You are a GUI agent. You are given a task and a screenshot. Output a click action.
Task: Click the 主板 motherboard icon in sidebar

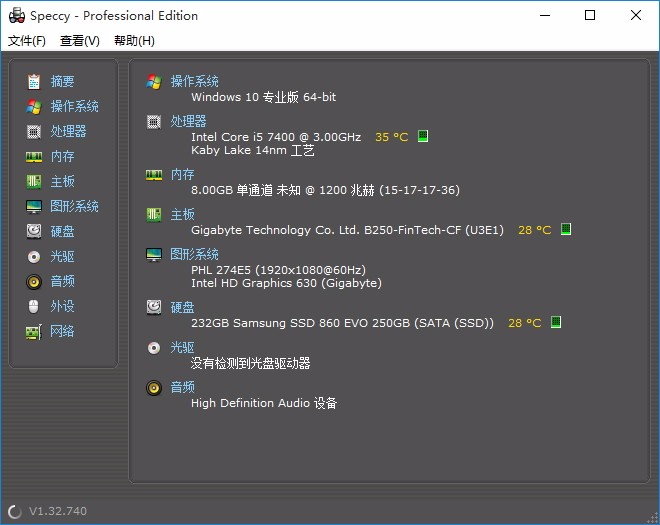coord(34,182)
